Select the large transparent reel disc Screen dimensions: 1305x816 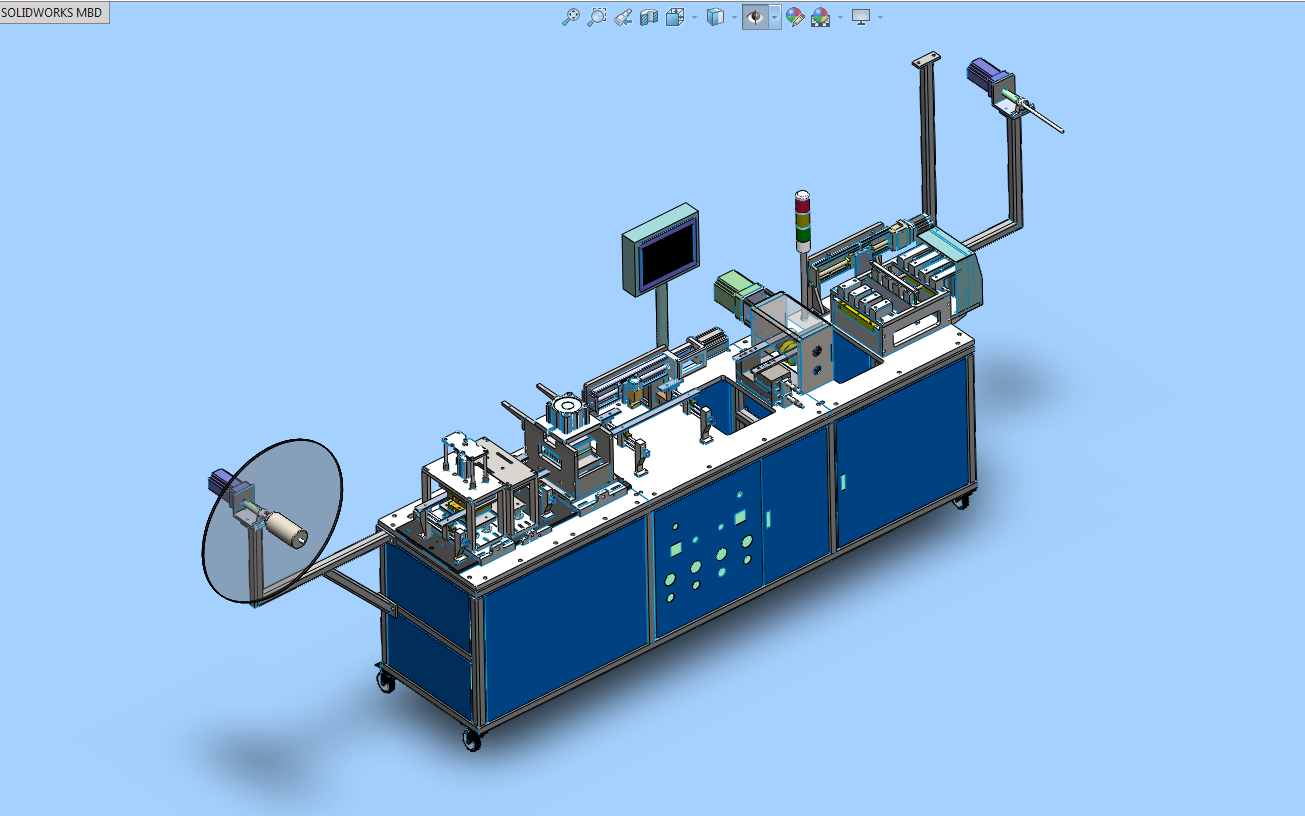coord(272,520)
